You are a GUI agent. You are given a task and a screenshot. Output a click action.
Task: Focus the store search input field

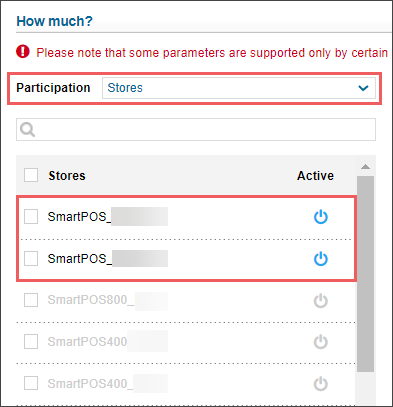196,129
